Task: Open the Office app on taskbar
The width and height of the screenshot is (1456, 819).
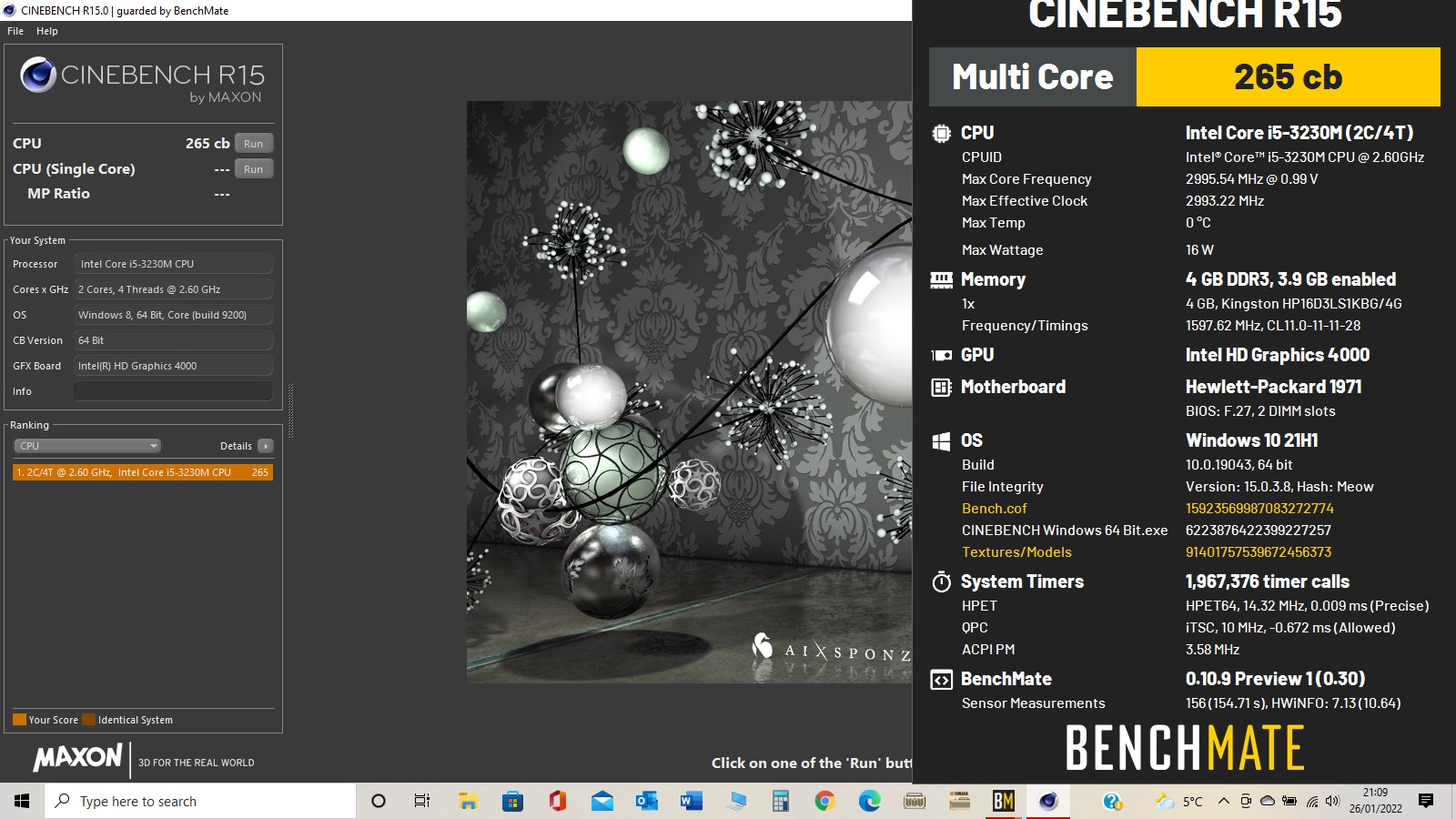Action: pyautogui.click(x=557, y=801)
